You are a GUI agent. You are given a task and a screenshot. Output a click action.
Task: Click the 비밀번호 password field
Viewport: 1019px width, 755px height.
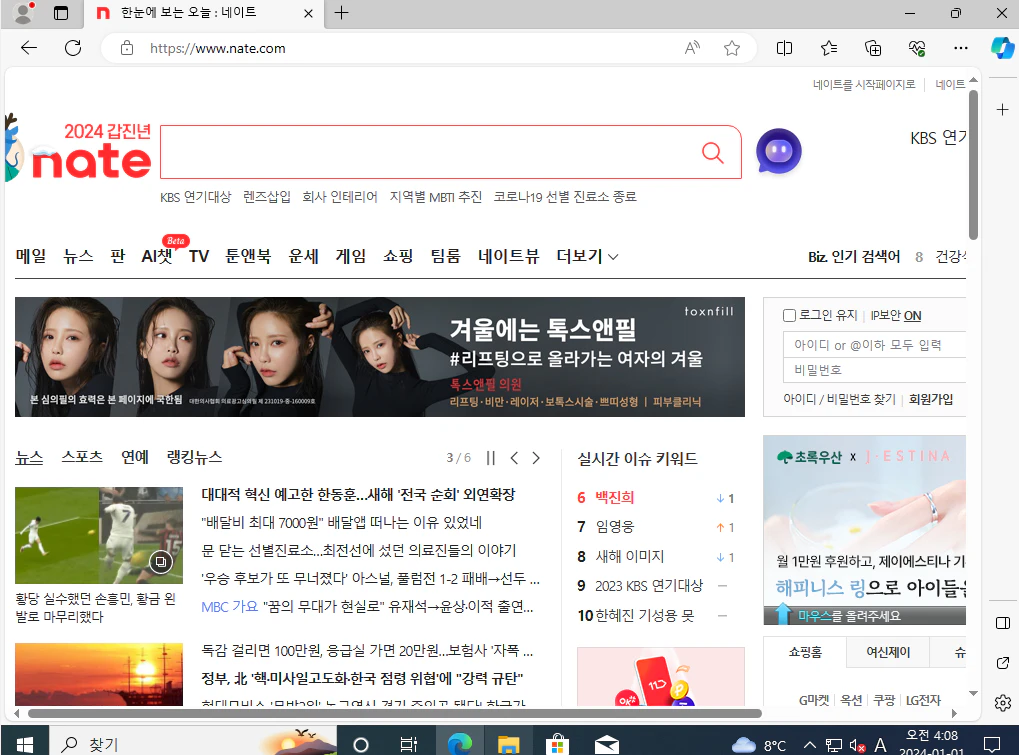coord(874,370)
